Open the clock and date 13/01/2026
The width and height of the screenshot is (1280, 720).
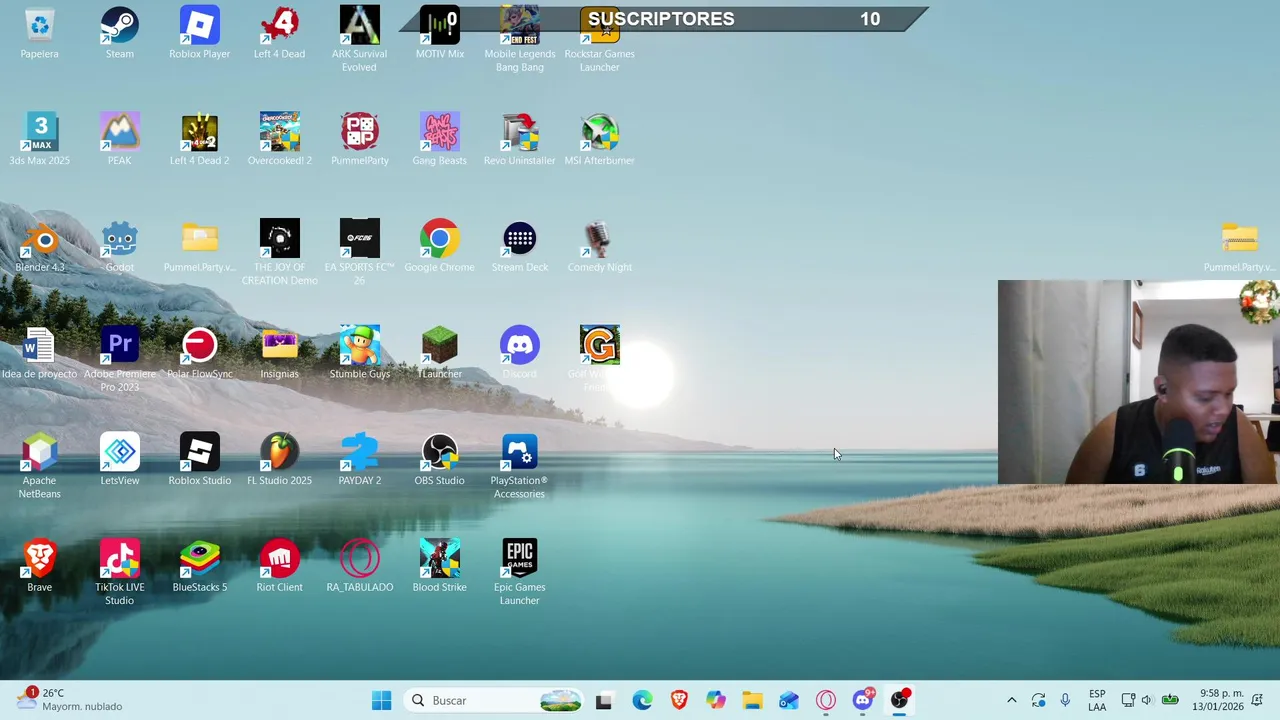[1218, 700]
